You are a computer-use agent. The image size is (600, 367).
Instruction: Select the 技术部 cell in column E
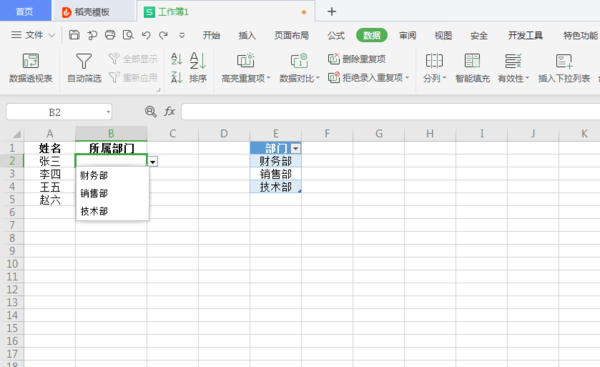276,187
